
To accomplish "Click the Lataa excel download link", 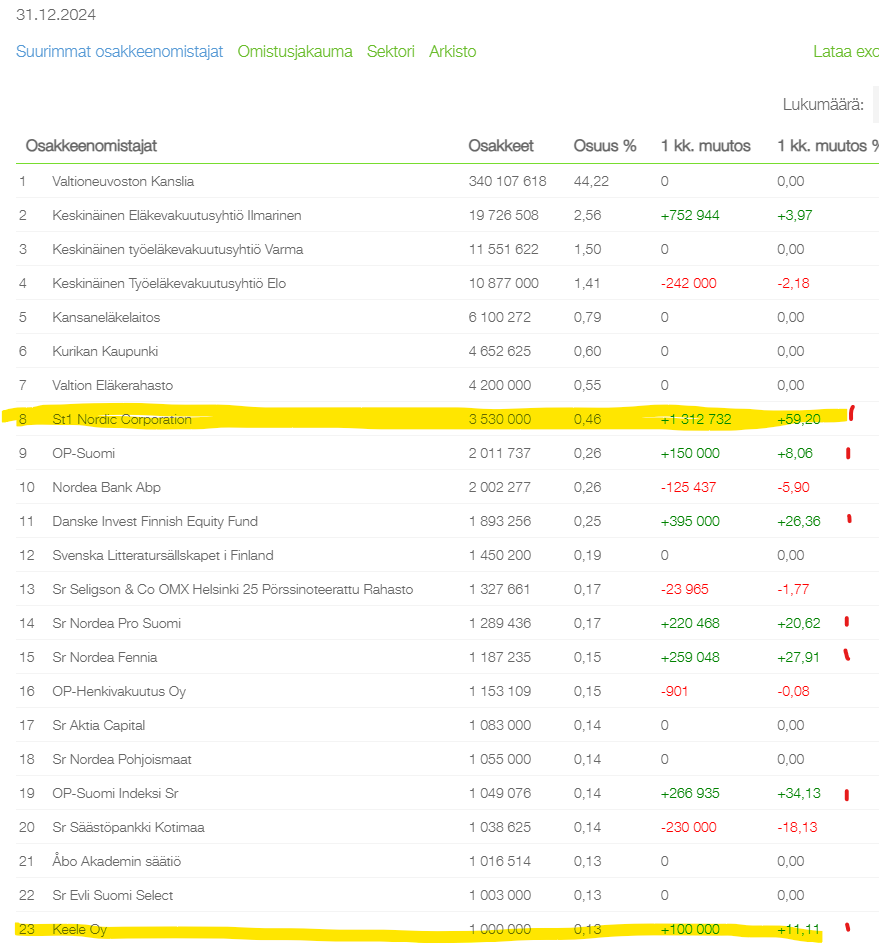I will 846,52.
